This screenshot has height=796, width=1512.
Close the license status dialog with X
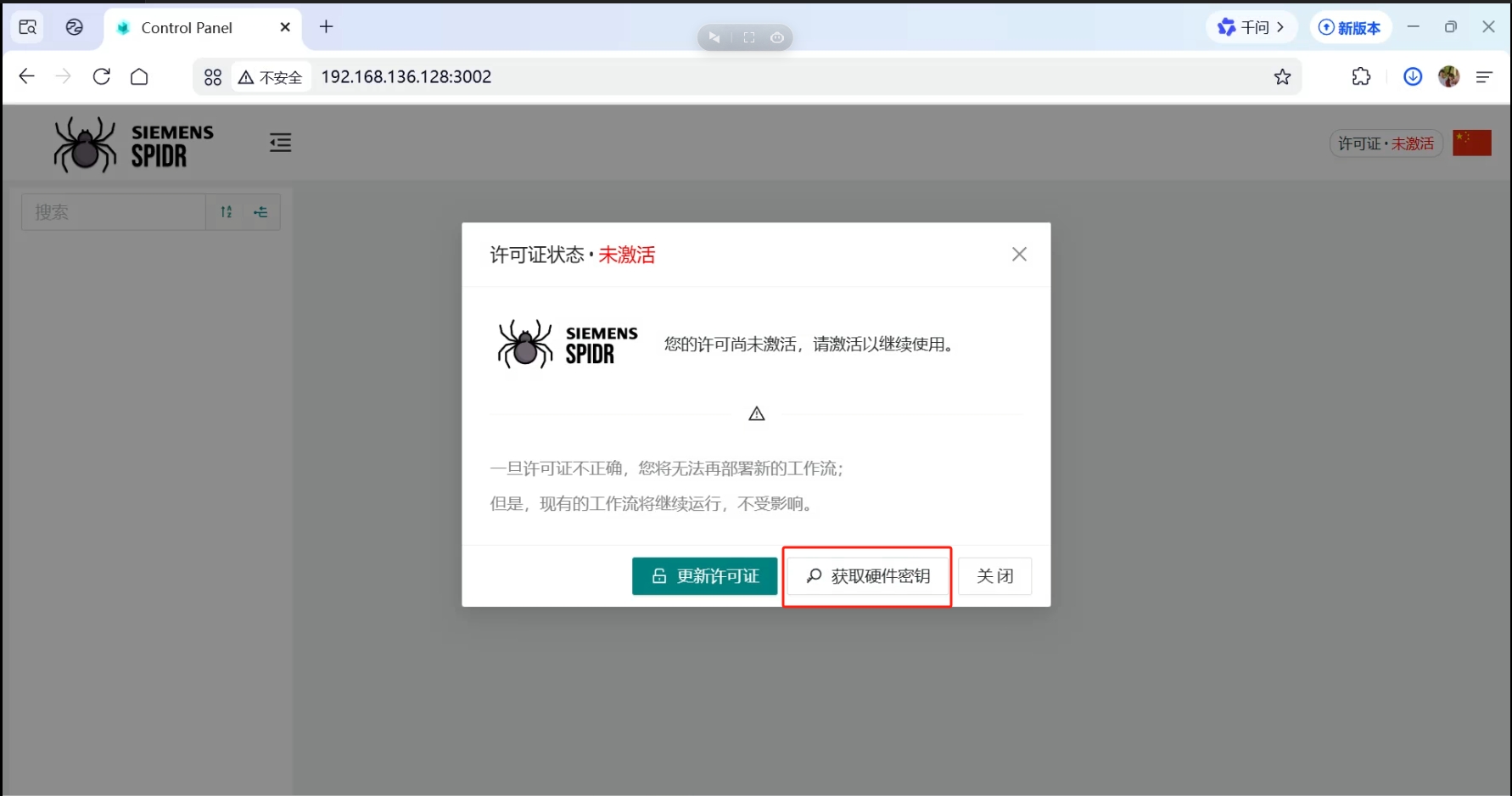[x=1019, y=255]
